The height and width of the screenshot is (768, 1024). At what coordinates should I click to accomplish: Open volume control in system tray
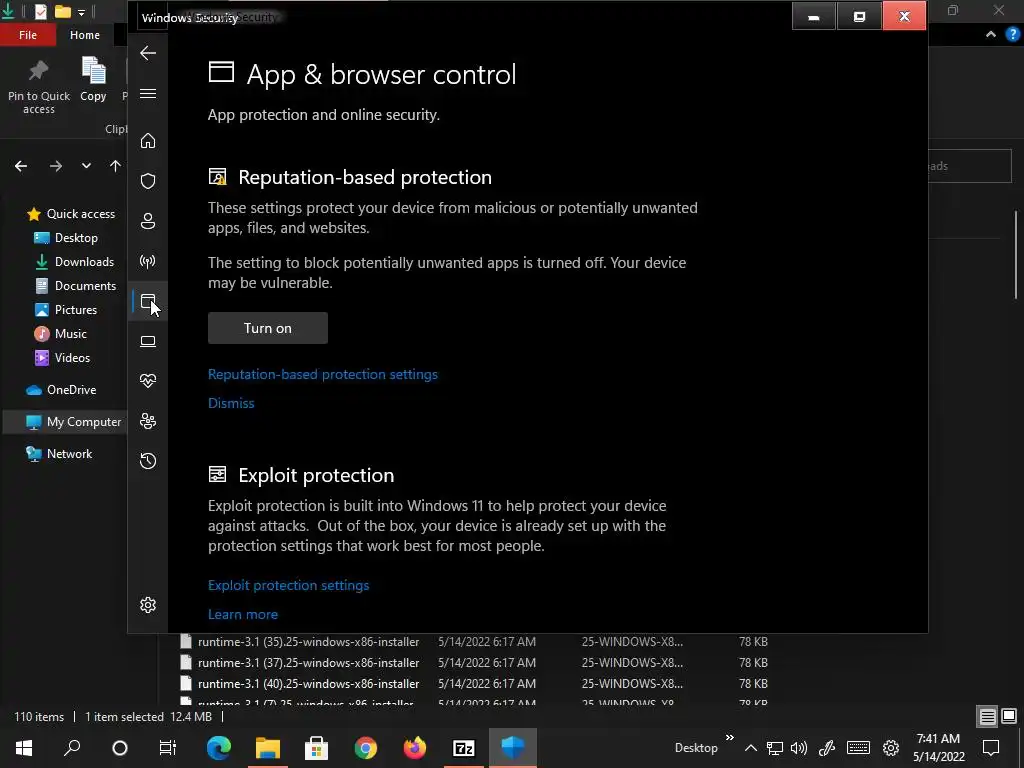[799, 748]
